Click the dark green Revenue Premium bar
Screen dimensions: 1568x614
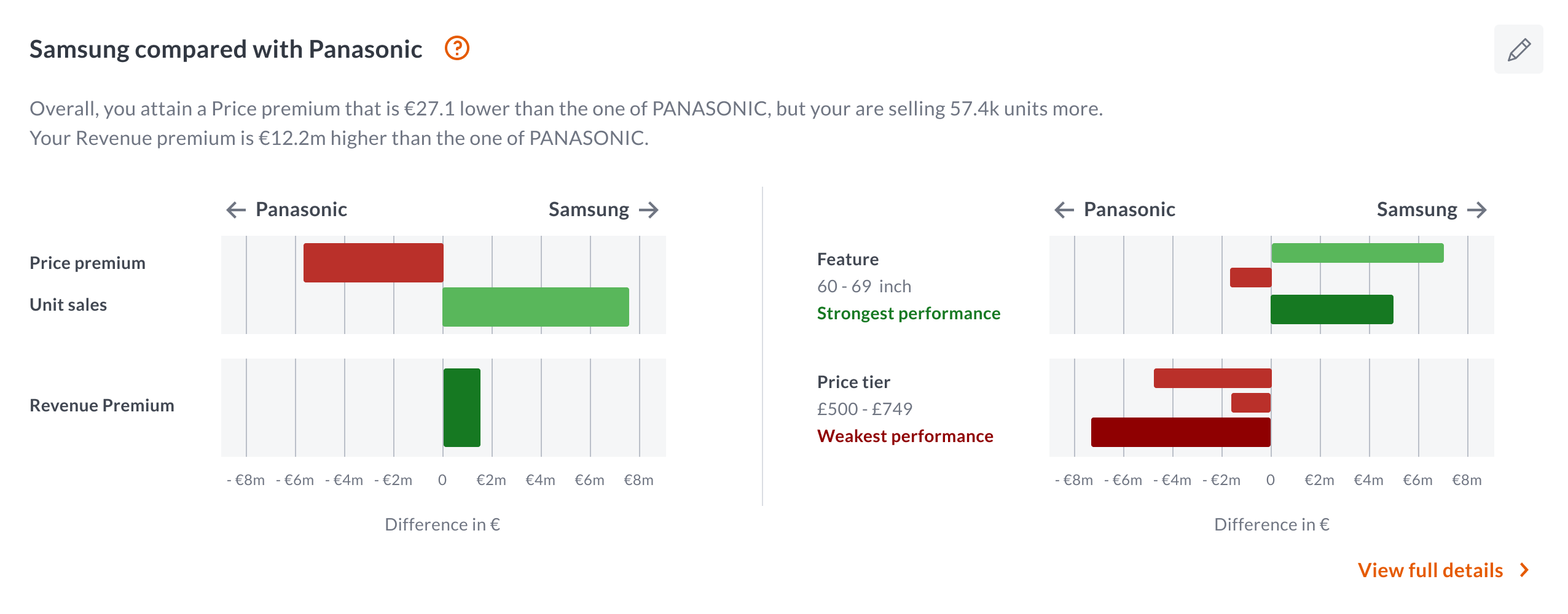[x=462, y=408]
